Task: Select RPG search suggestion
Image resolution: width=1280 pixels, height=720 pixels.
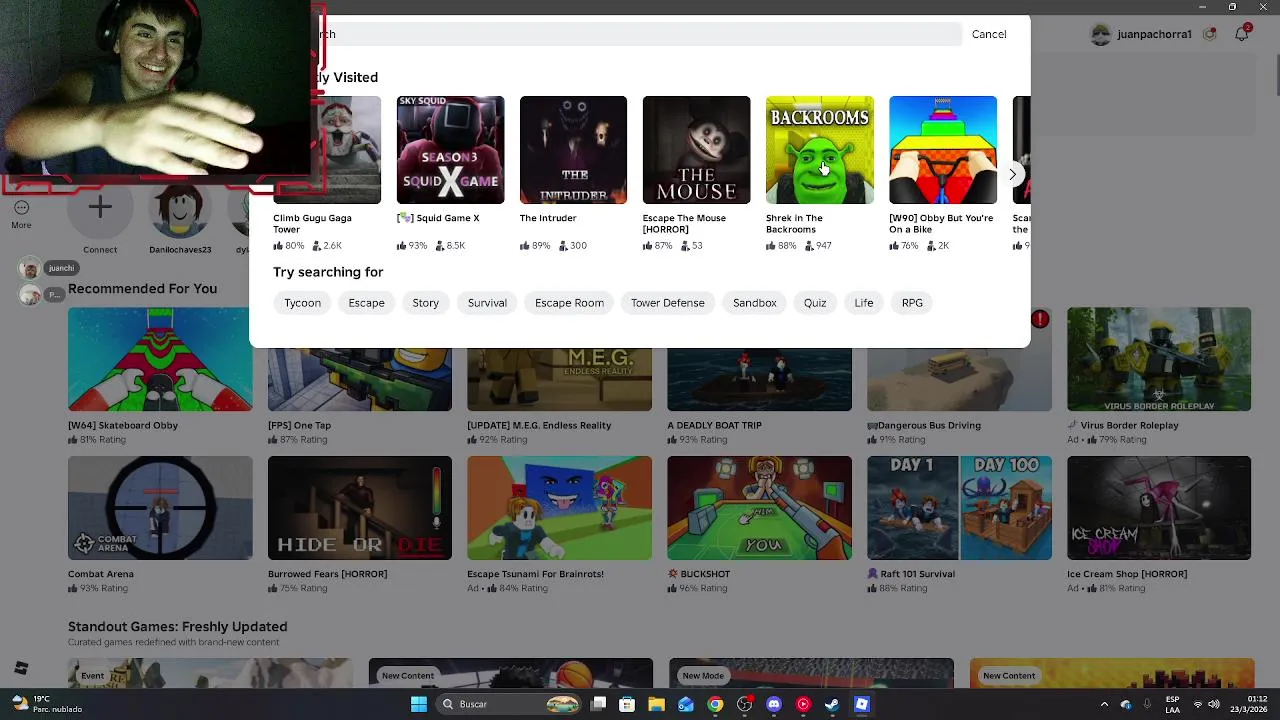Action: [912, 303]
